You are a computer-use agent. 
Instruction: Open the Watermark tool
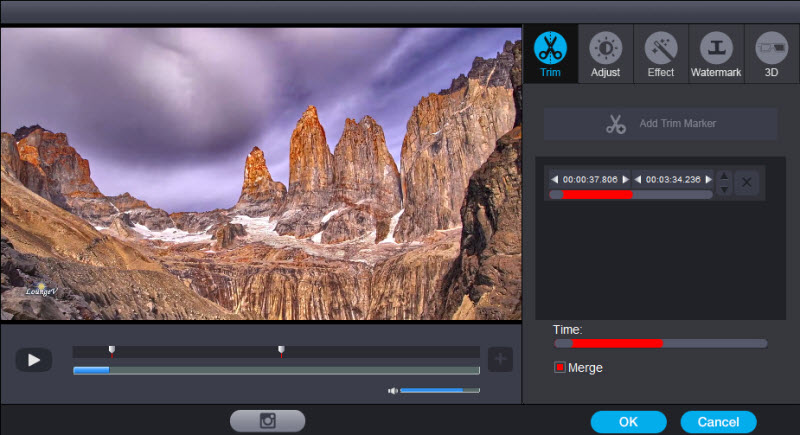coord(716,54)
